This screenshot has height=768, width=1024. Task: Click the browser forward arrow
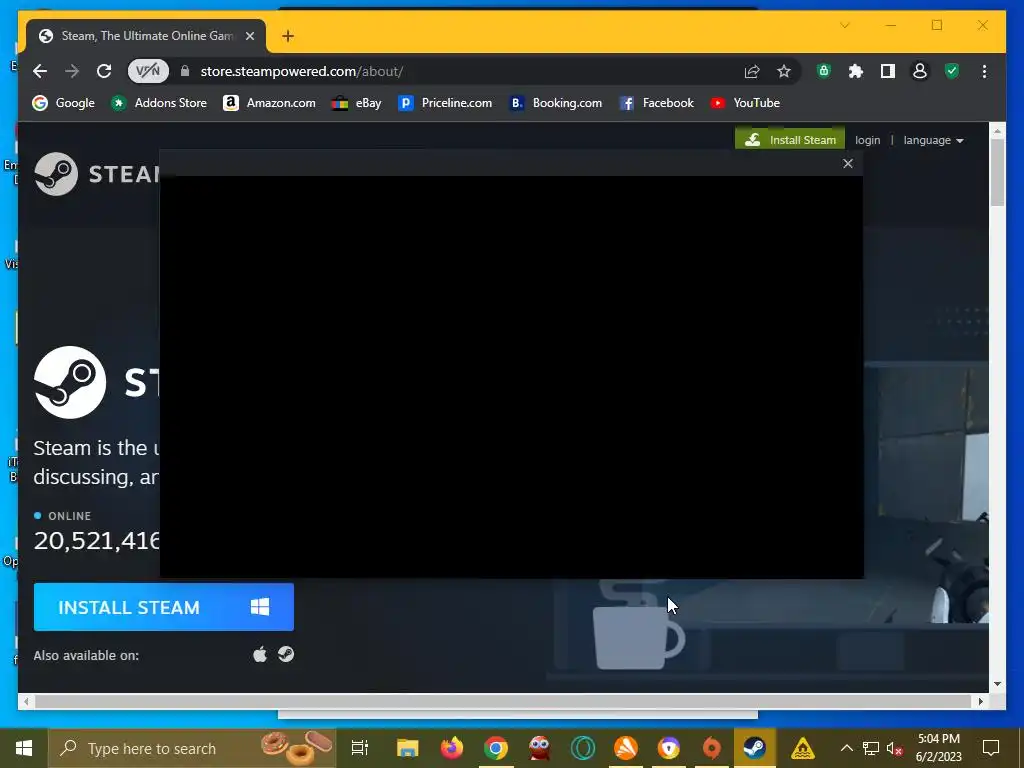(72, 71)
